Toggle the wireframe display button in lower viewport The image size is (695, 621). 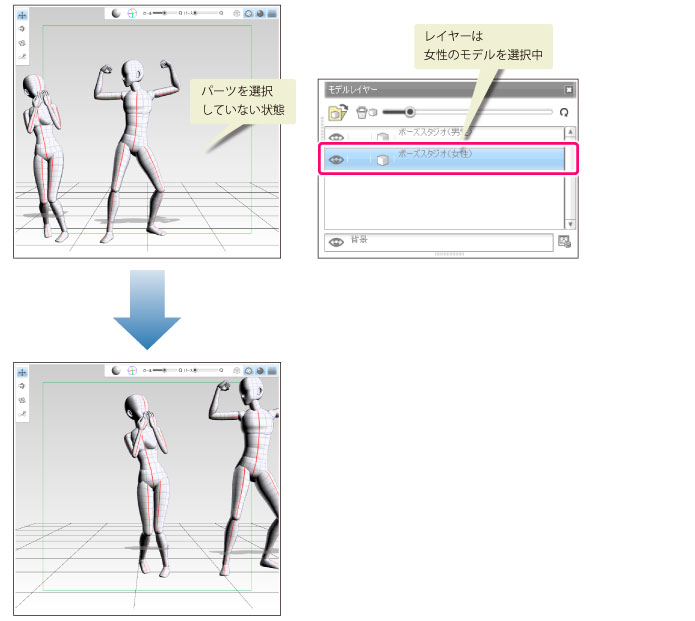click(x=248, y=371)
